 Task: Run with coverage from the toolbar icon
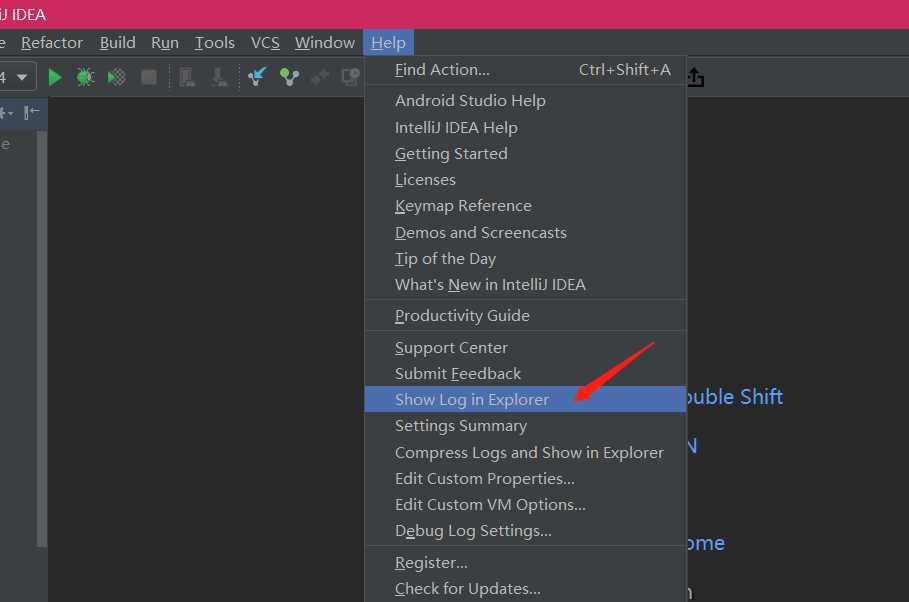pyautogui.click(x=117, y=77)
